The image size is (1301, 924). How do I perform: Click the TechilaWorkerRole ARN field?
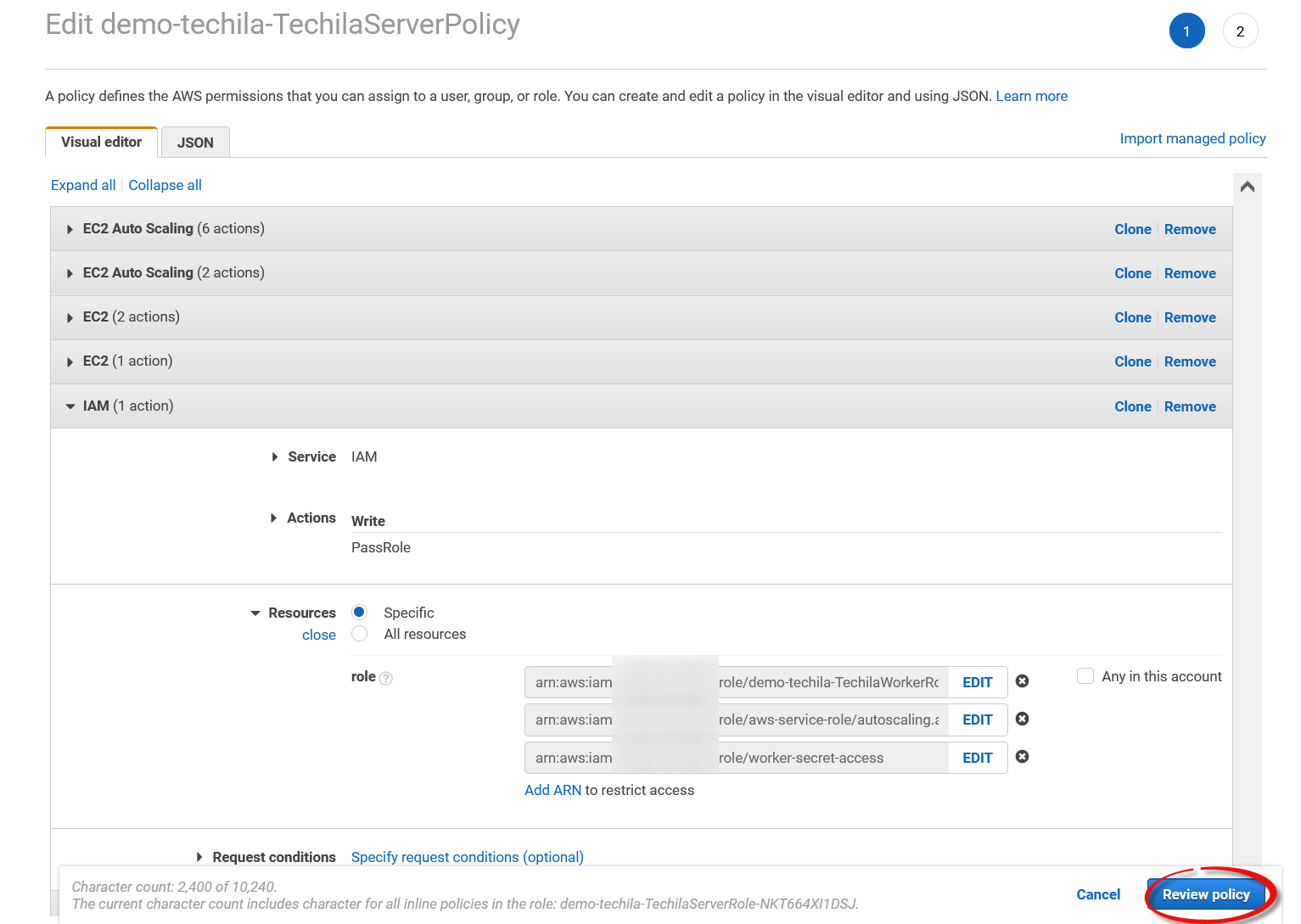point(737,682)
